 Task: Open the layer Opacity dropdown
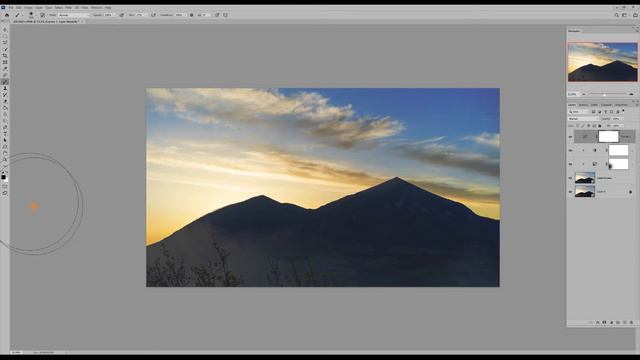tap(618, 119)
